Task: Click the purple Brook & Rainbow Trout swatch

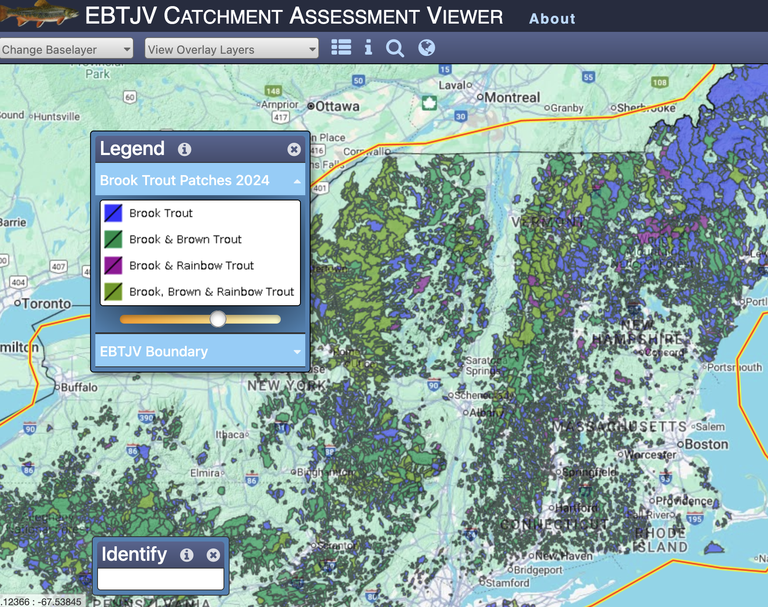Action: tap(113, 266)
